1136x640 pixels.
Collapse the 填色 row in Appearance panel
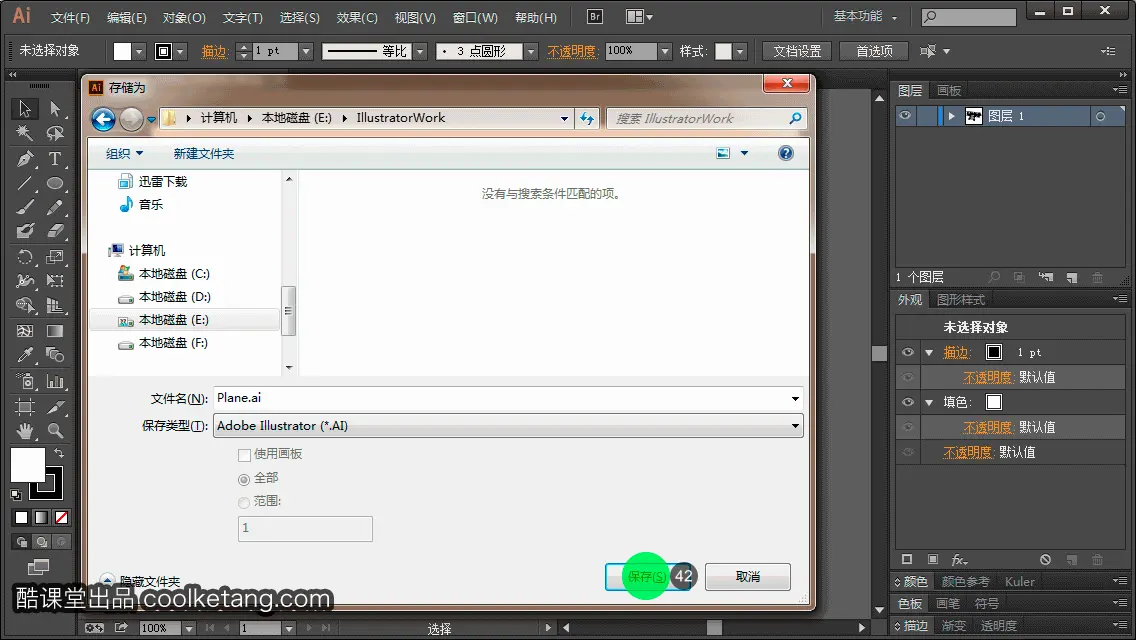pos(929,403)
